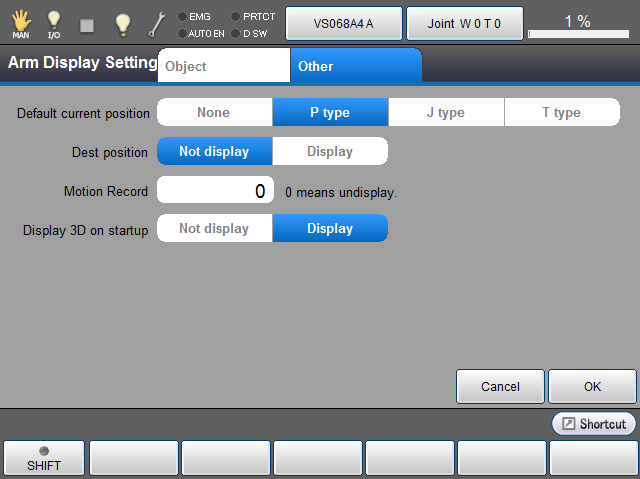
Task: Switch to the Object tab
Action: [224, 66]
